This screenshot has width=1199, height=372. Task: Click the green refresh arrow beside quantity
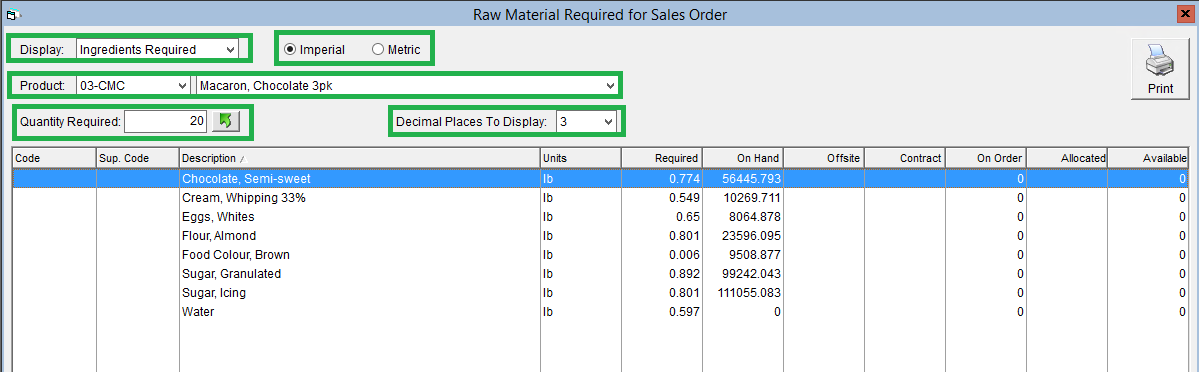click(x=225, y=121)
